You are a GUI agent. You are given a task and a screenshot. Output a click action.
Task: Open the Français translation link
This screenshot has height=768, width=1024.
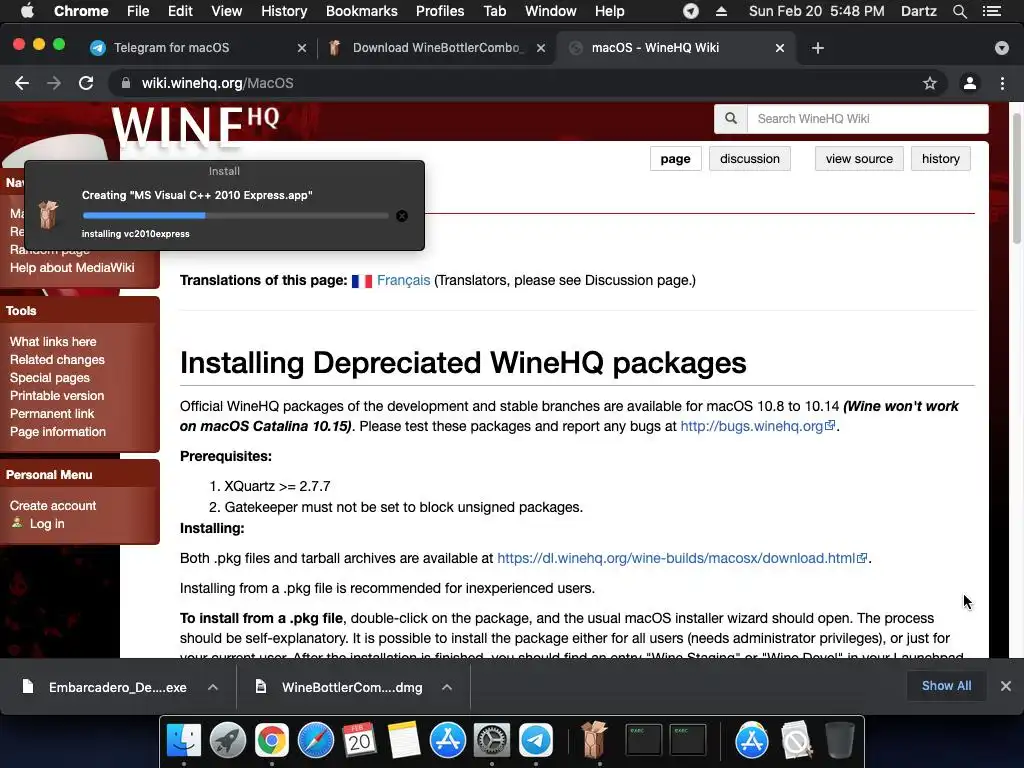(403, 280)
